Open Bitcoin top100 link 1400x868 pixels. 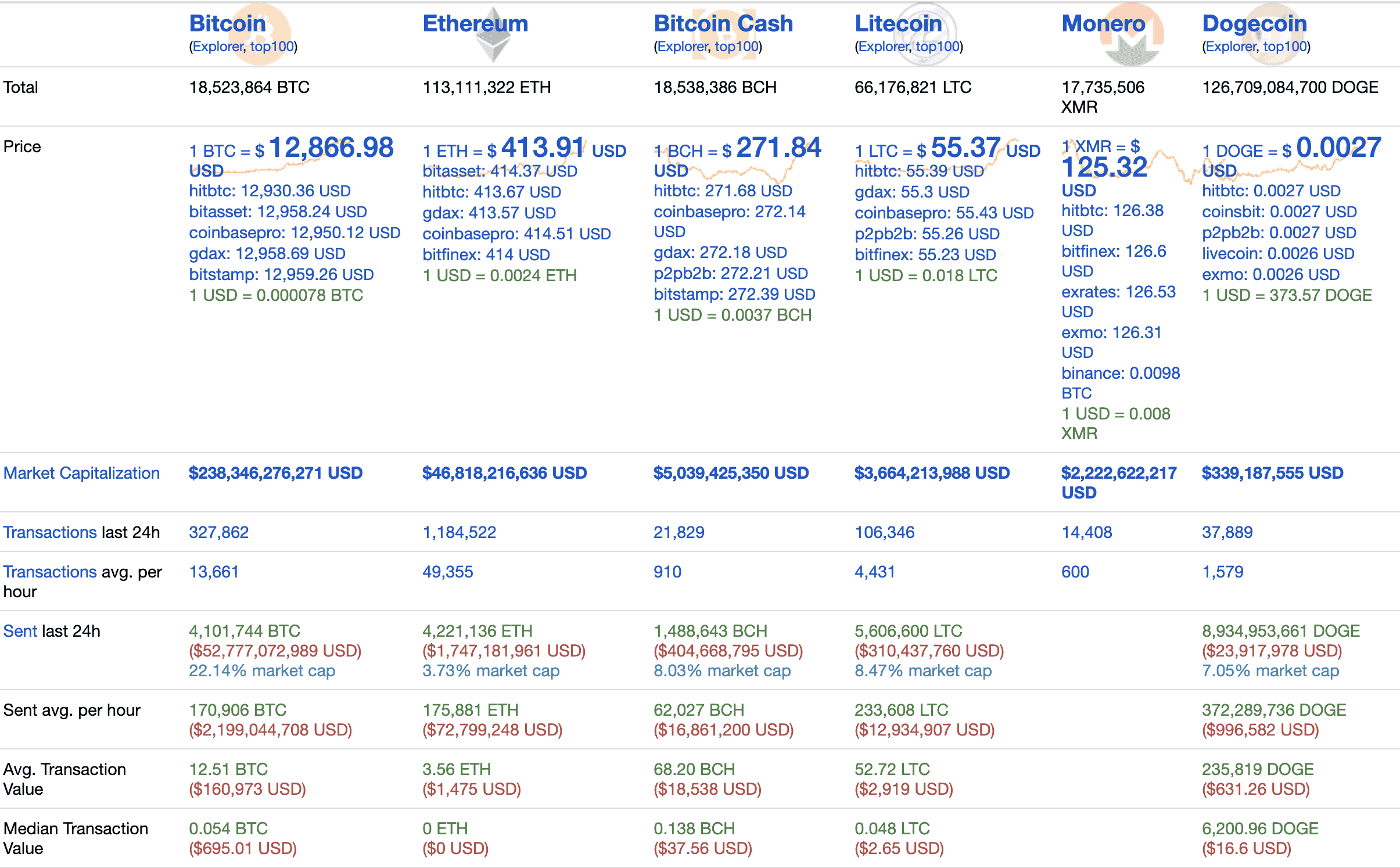pos(272,46)
